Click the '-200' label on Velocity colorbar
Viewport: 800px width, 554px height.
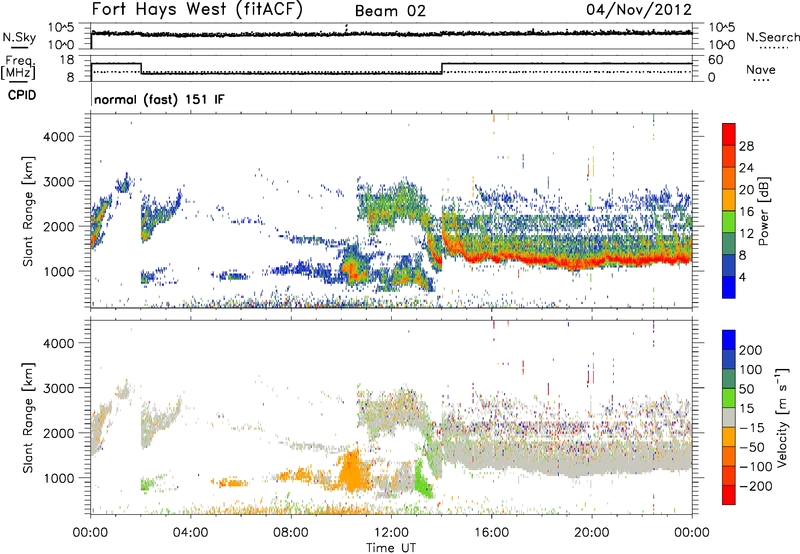756,486
